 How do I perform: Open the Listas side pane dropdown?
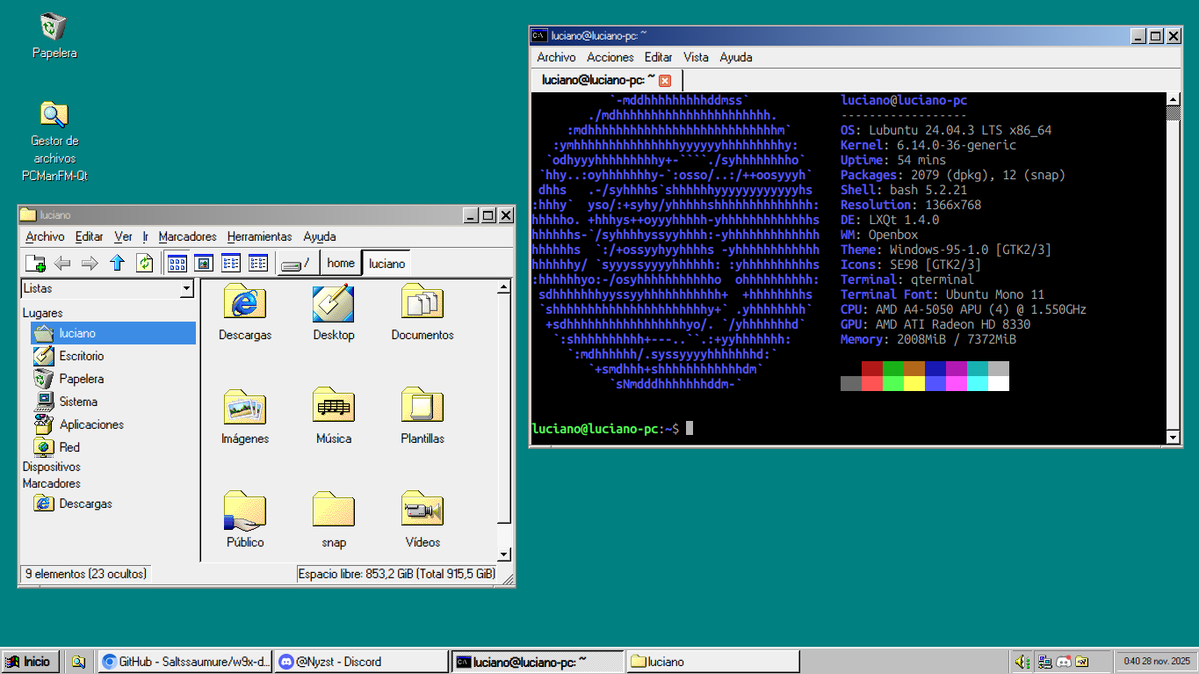click(186, 288)
